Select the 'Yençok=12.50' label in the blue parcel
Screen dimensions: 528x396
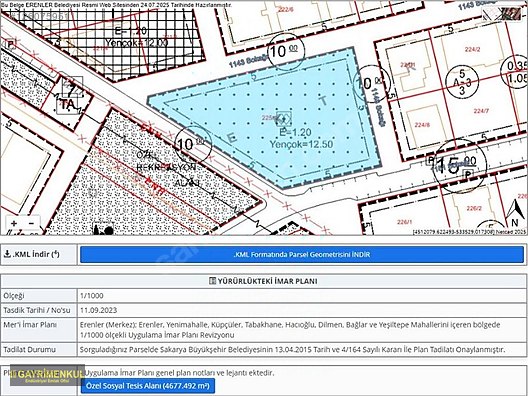coord(301,144)
